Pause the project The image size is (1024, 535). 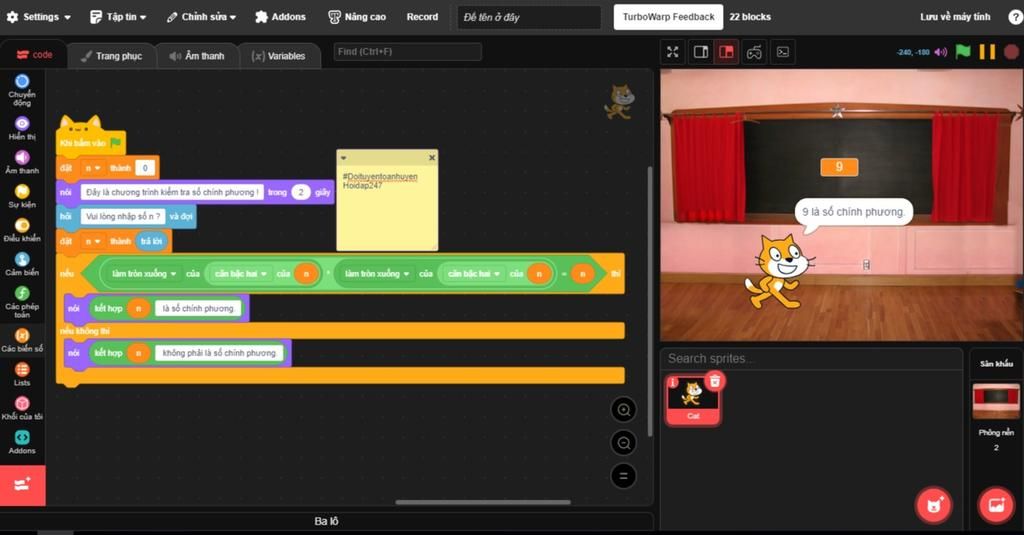987,52
